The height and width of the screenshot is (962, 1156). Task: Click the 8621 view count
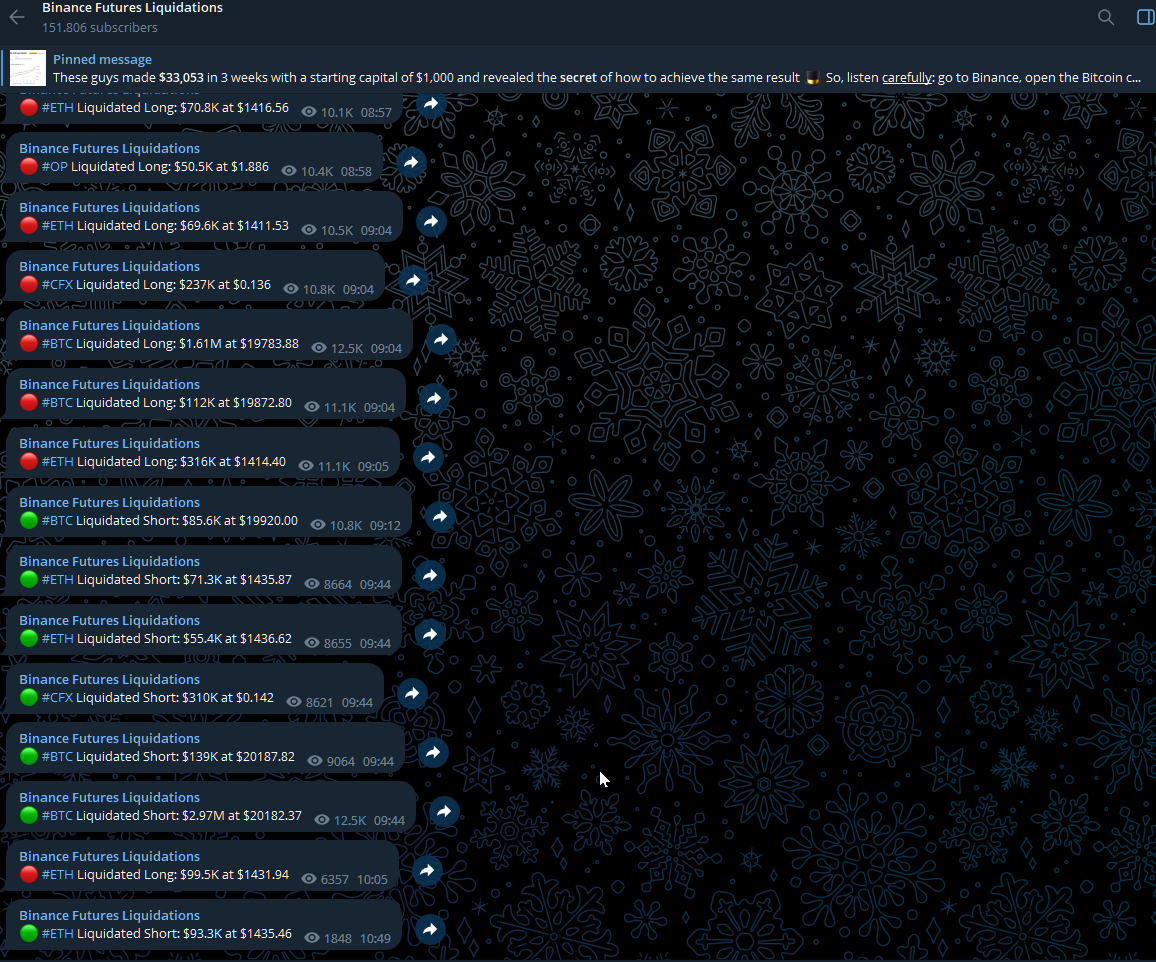coord(319,703)
